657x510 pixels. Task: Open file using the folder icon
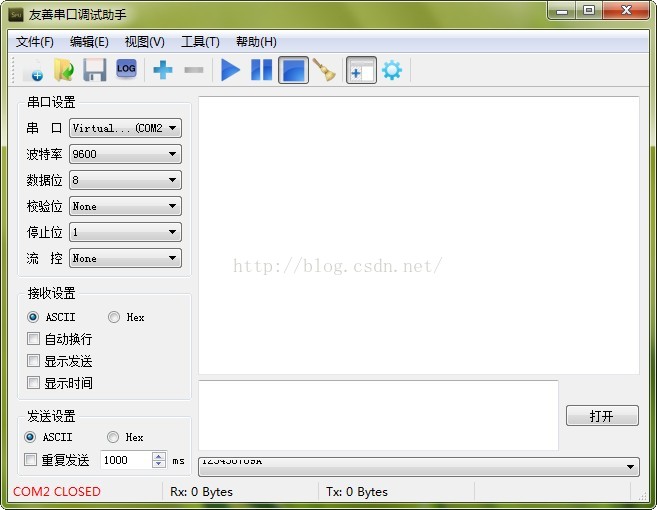(64, 70)
